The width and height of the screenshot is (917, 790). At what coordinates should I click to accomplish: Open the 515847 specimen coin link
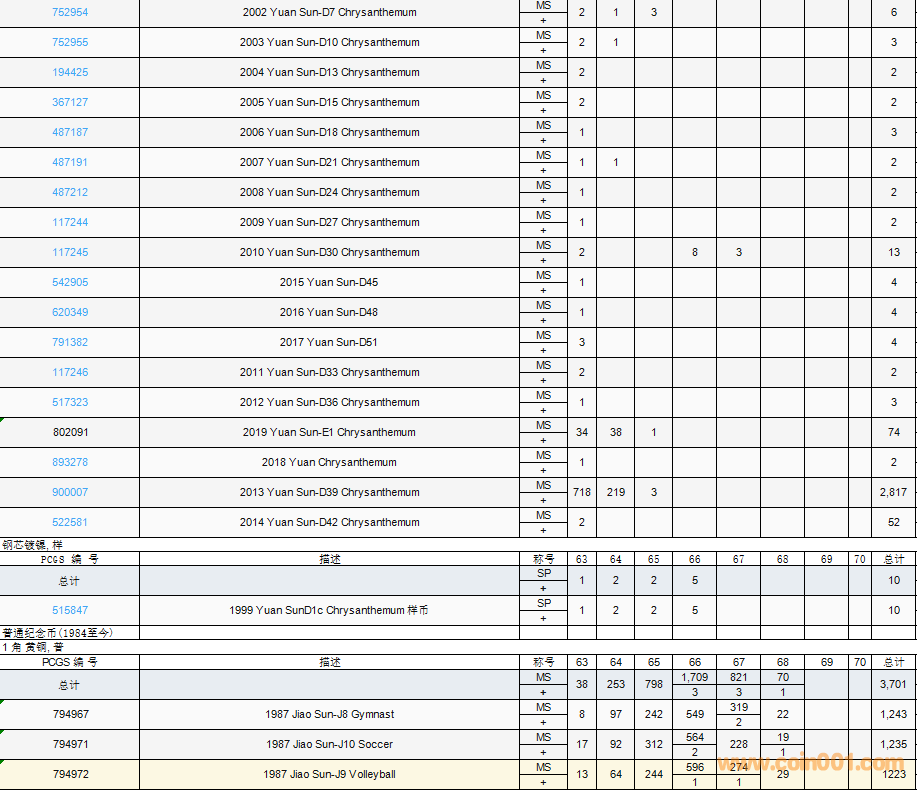tap(70, 610)
